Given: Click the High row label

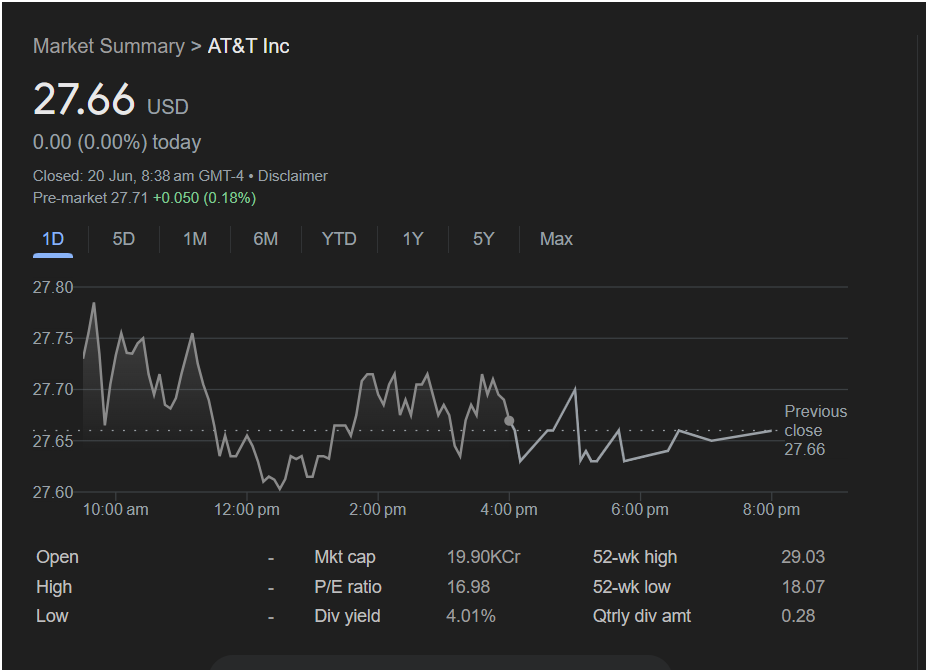Looking at the screenshot, I should (x=54, y=587).
